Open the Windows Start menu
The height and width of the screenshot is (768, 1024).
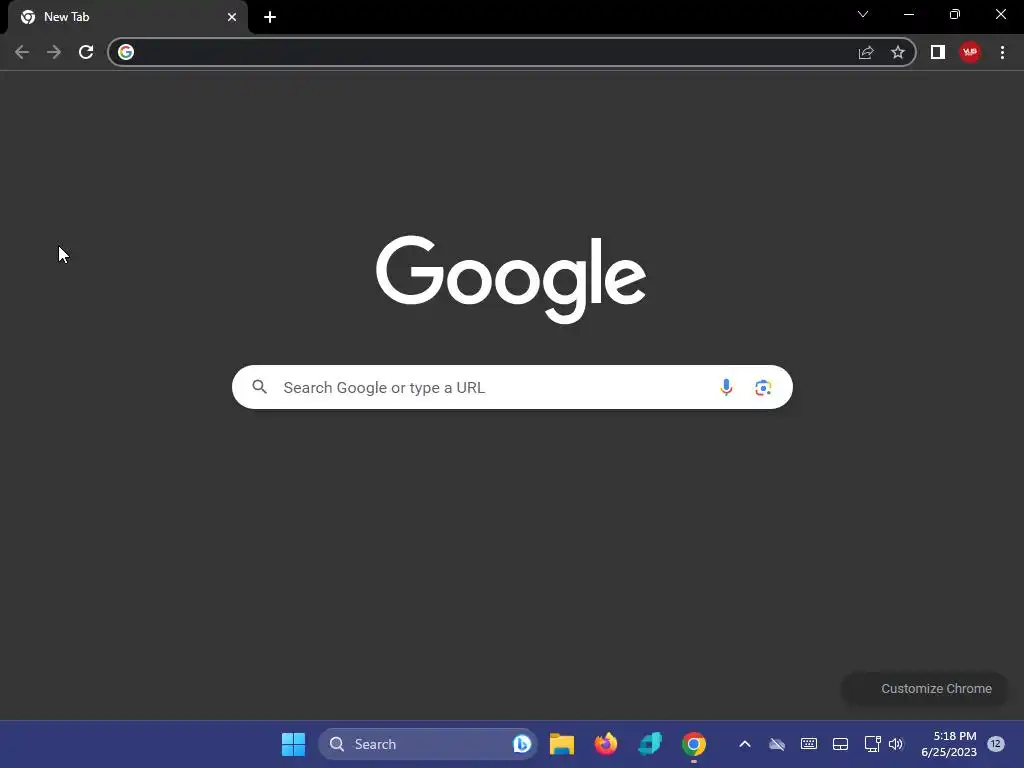tap(293, 744)
